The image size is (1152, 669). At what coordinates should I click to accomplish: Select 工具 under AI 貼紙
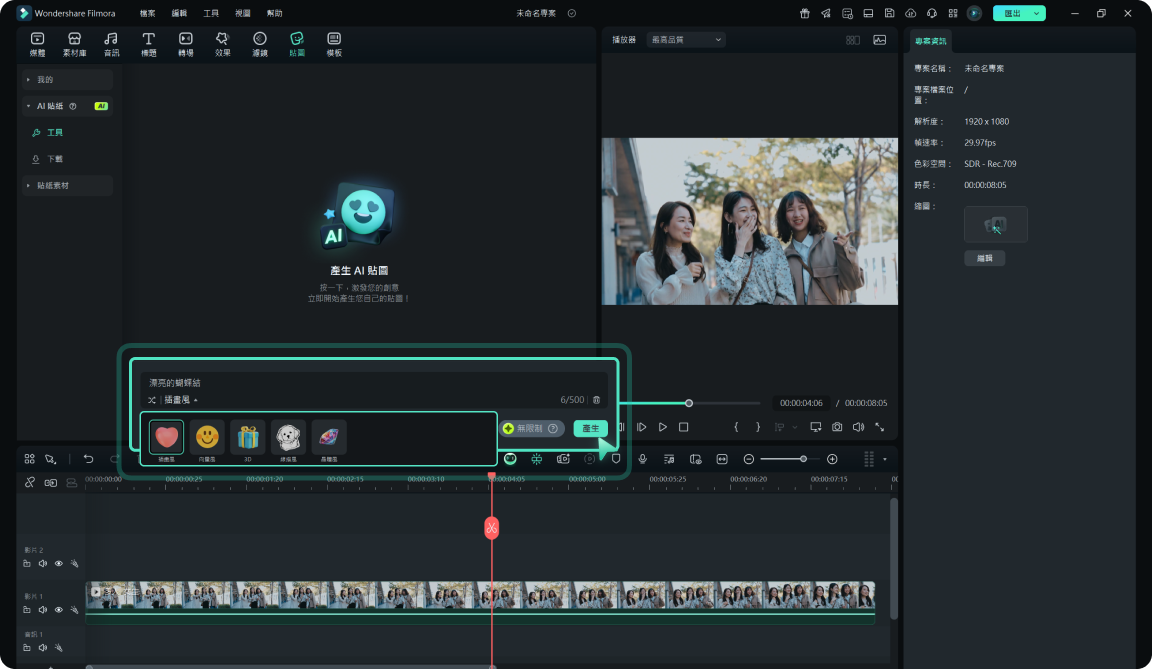(x=48, y=133)
